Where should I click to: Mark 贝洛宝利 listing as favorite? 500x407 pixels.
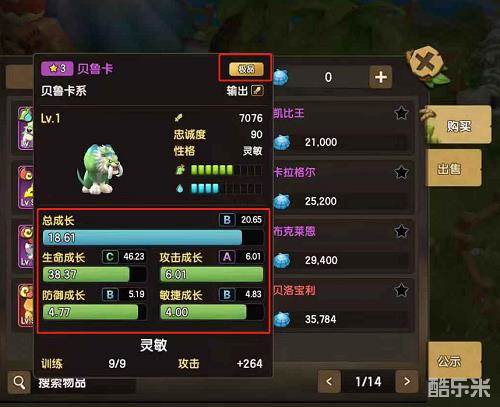click(x=401, y=290)
